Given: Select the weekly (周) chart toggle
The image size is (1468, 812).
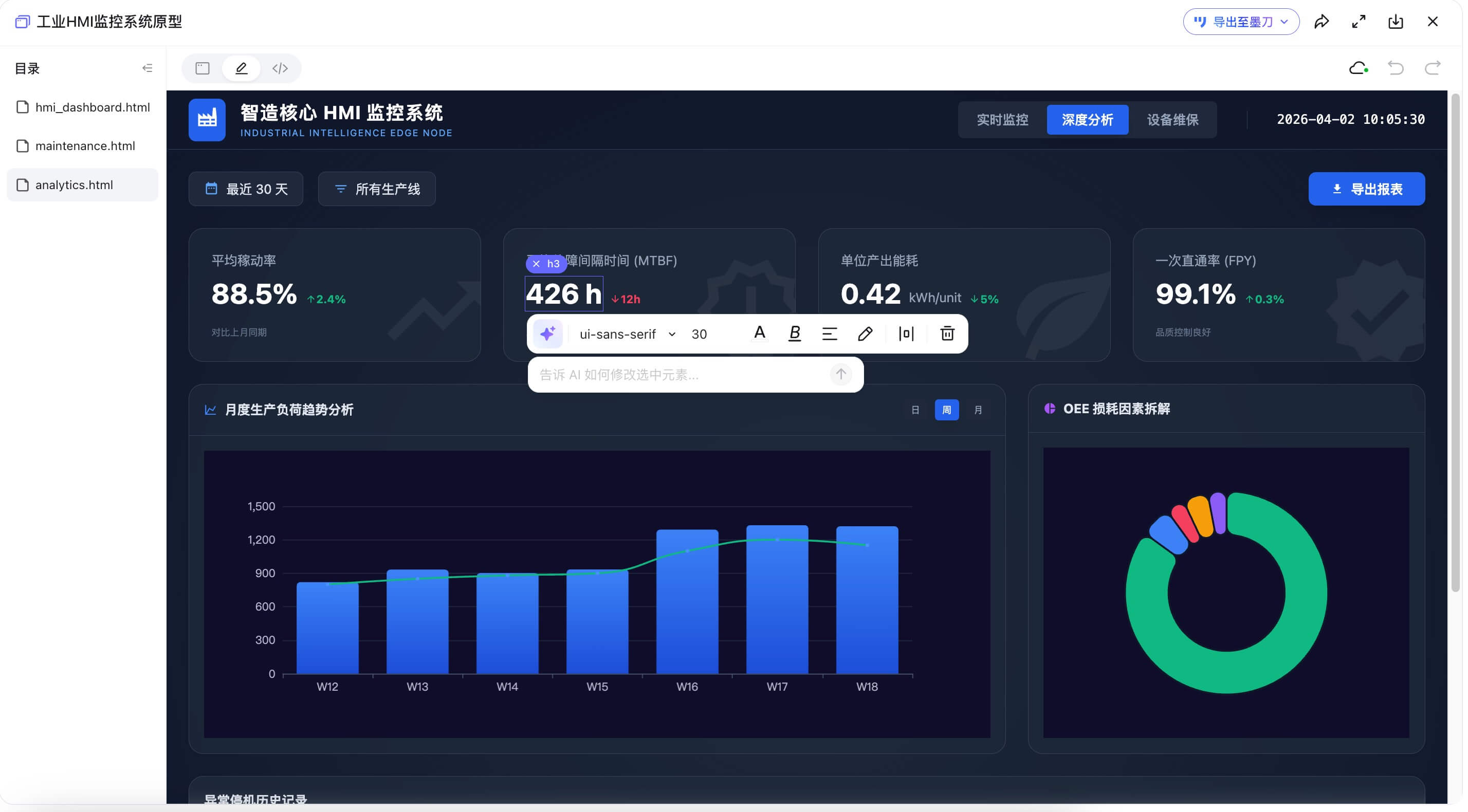Looking at the screenshot, I should pyautogui.click(x=947, y=410).
